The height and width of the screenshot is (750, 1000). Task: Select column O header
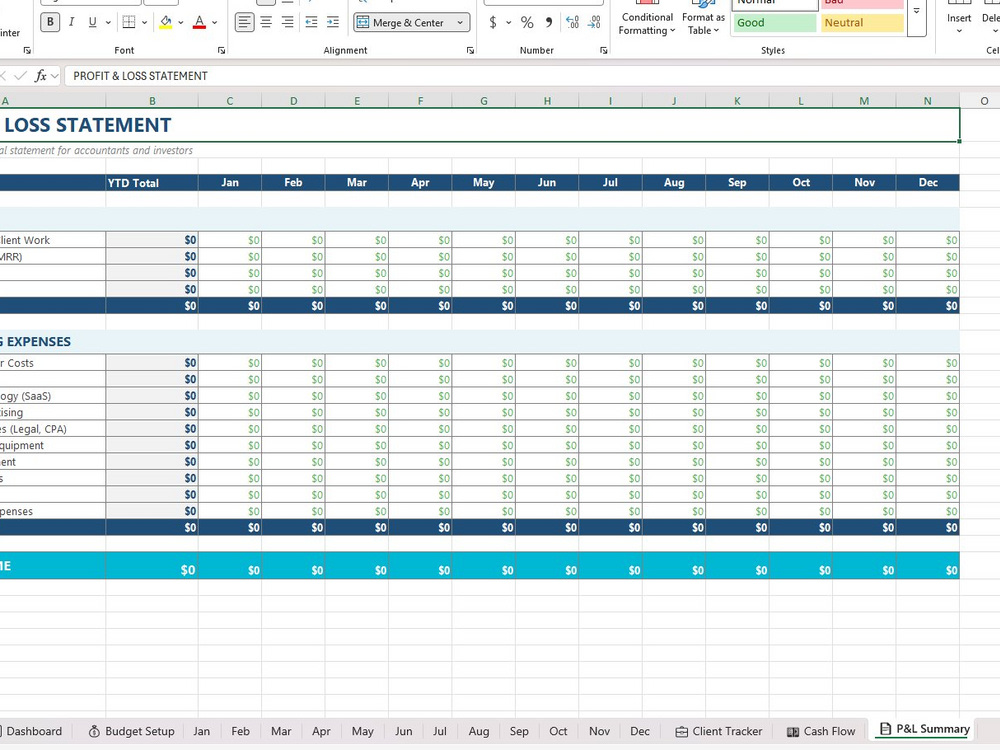[x=984, y=101]
